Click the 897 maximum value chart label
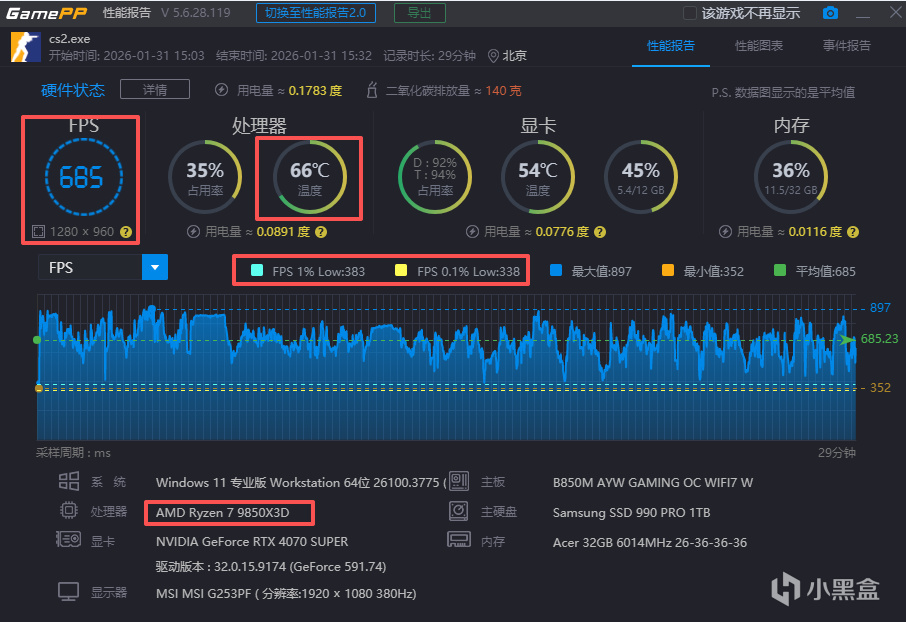 pos(880,308)
